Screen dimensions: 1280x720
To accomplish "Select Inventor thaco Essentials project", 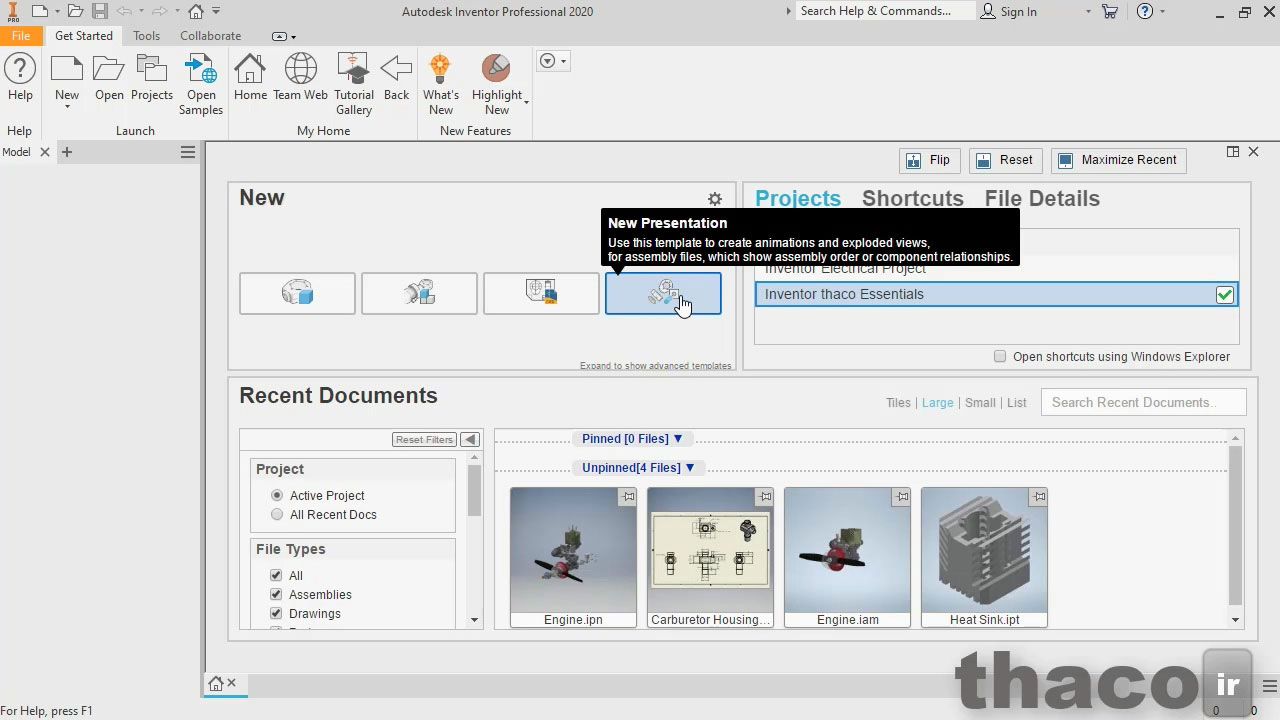I will [x=997, y=294].
